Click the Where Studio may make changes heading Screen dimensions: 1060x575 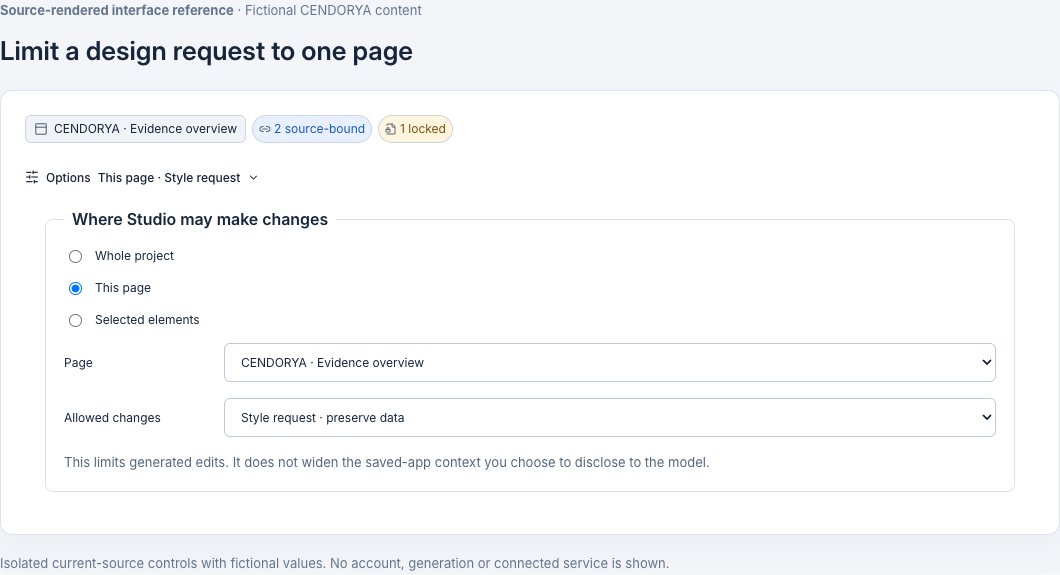click(200, 220)
